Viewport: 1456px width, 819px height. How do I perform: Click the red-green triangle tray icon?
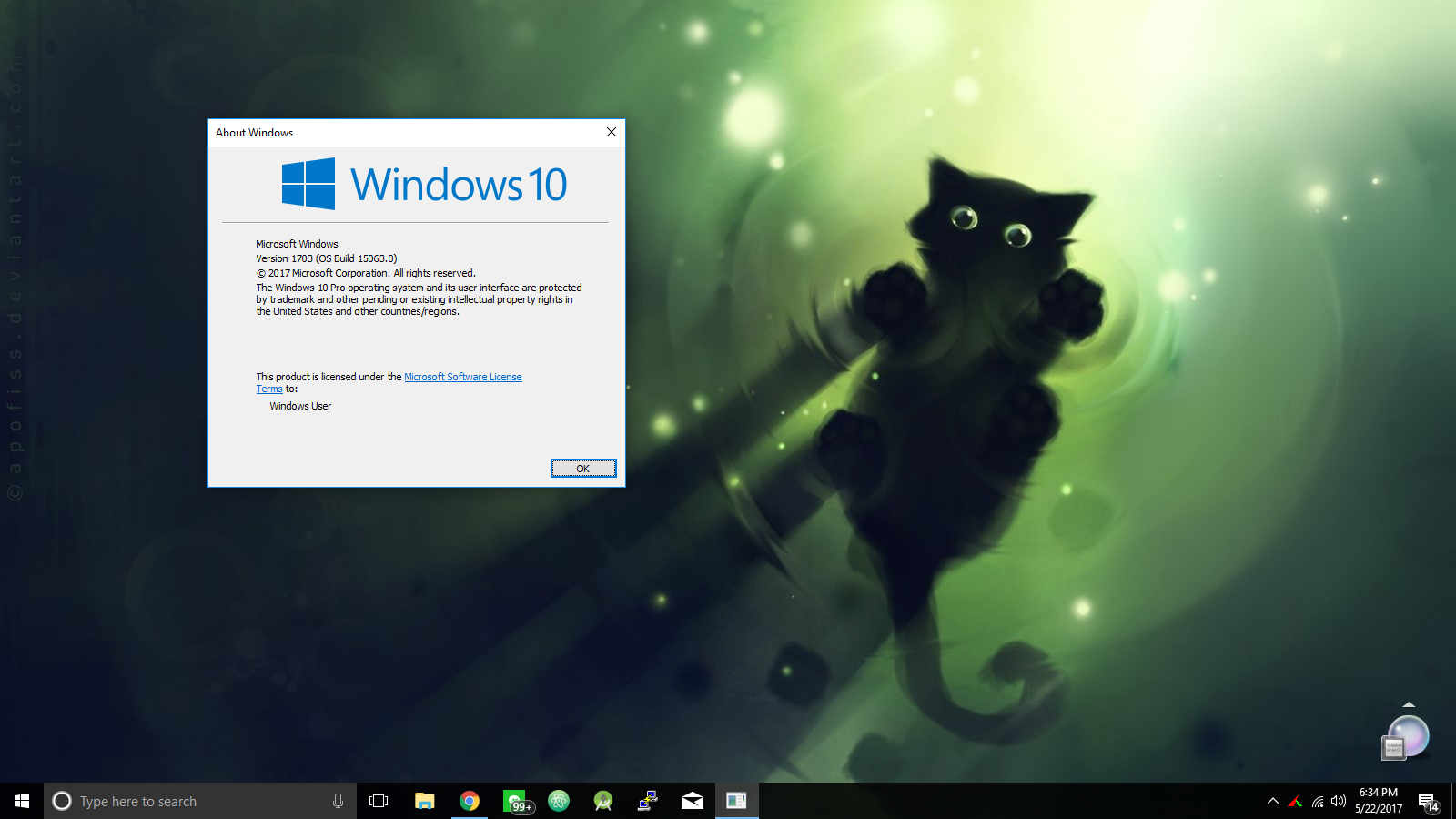point(1295,802)
